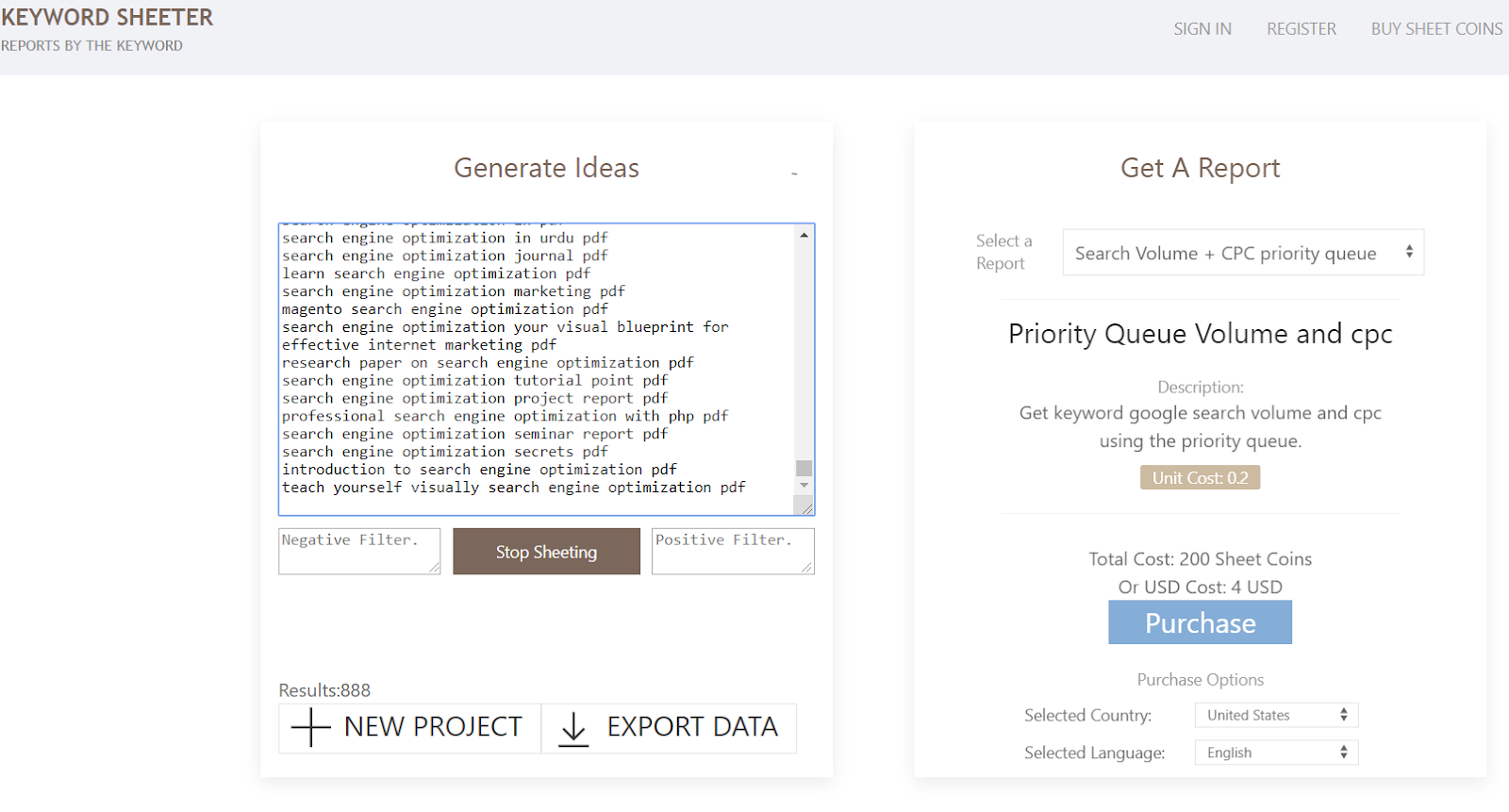Click 'introduction to search engine optimization pdf' line

coord(479,471)
